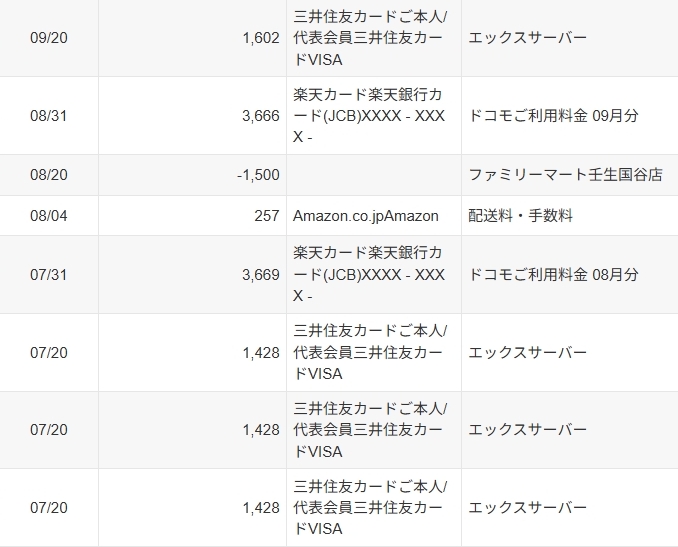
Task: Click the Amazon.co.jpAmazon cell
Action: (x=366, y=215)
